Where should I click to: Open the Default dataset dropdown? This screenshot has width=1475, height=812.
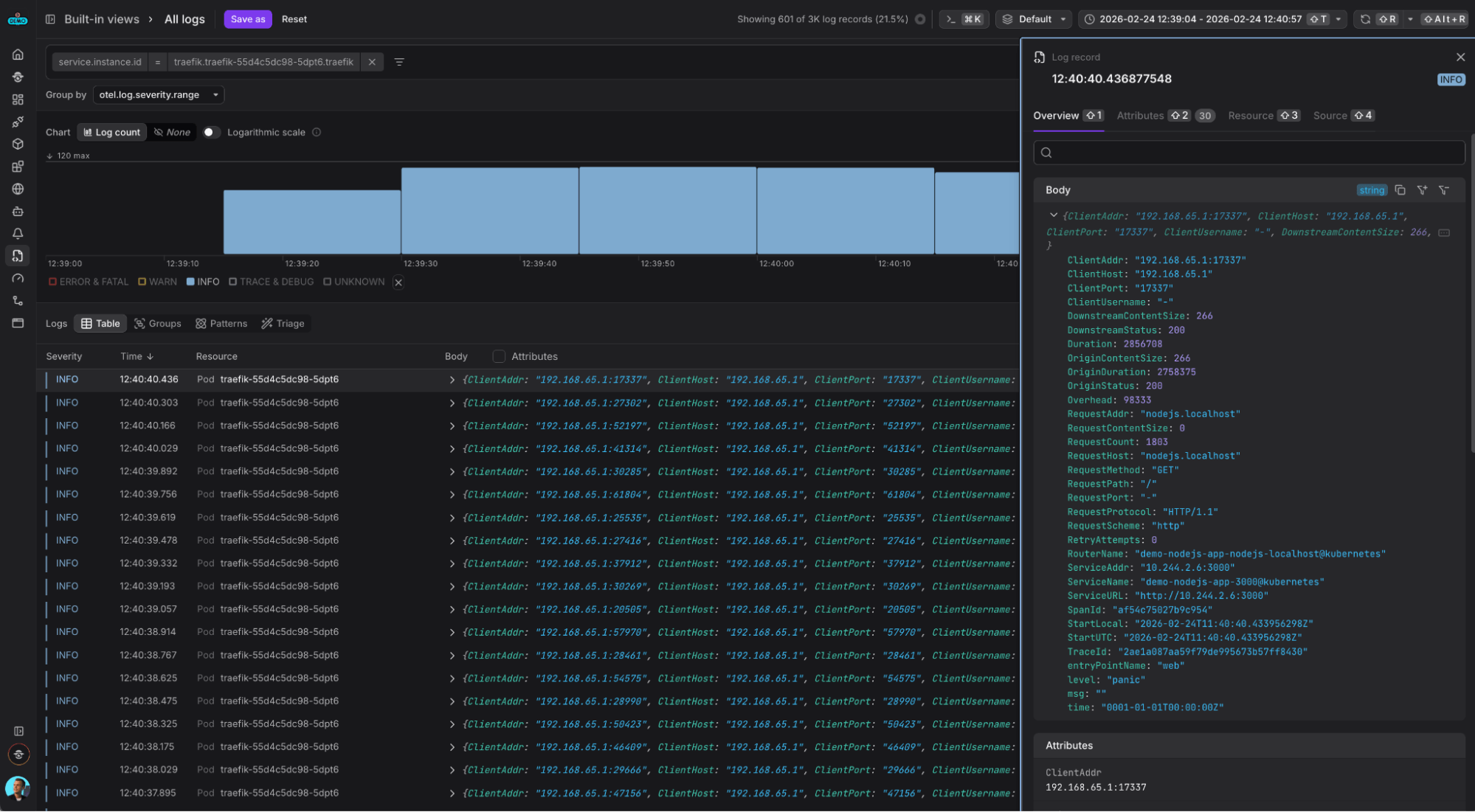[x=1034, y=19]
